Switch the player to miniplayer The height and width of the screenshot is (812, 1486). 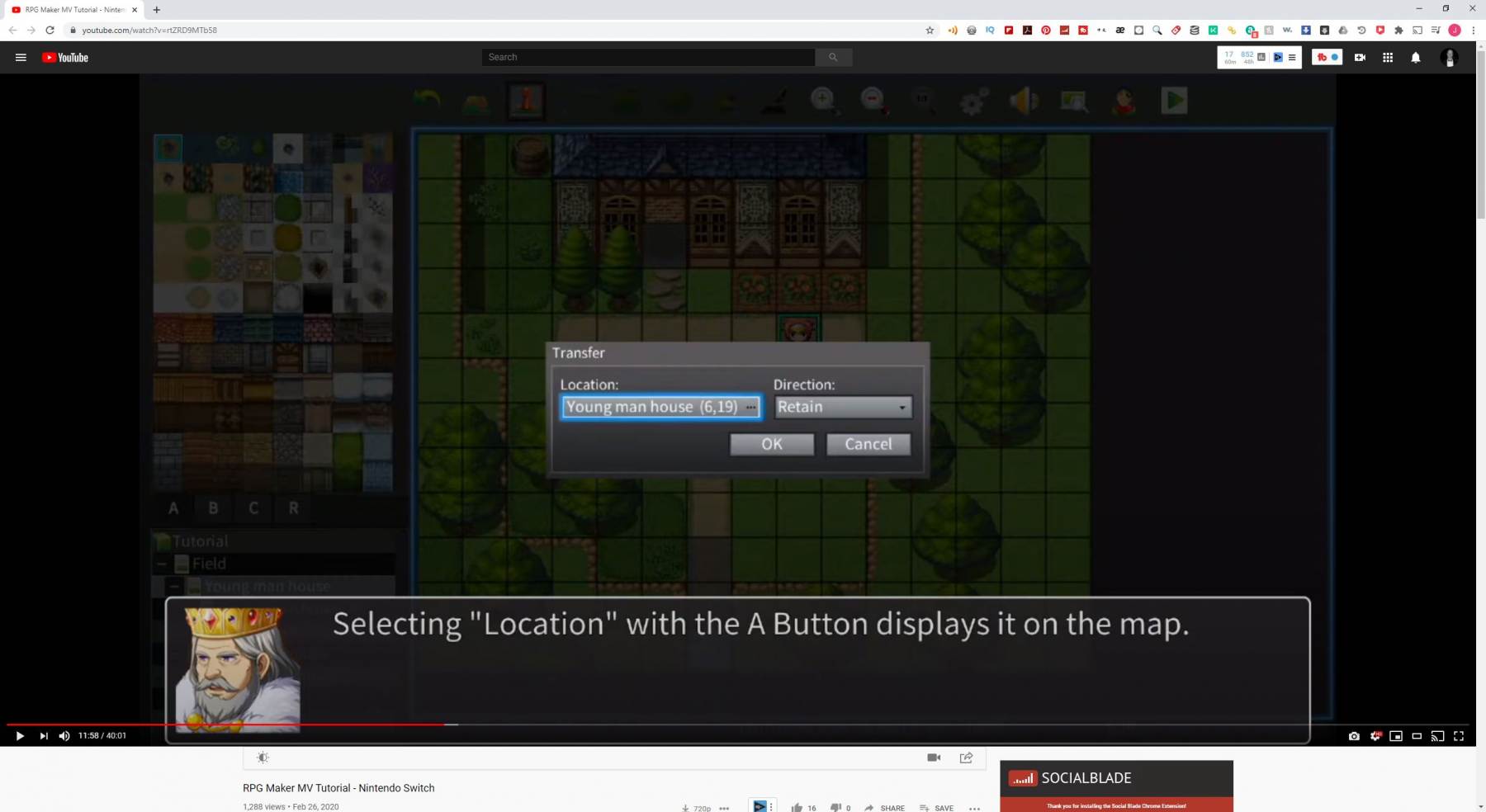point(1396,736)
